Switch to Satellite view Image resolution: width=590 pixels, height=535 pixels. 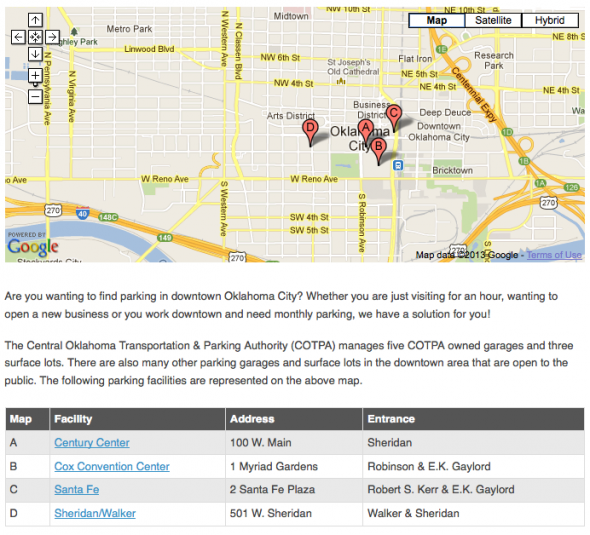[493, 20]
